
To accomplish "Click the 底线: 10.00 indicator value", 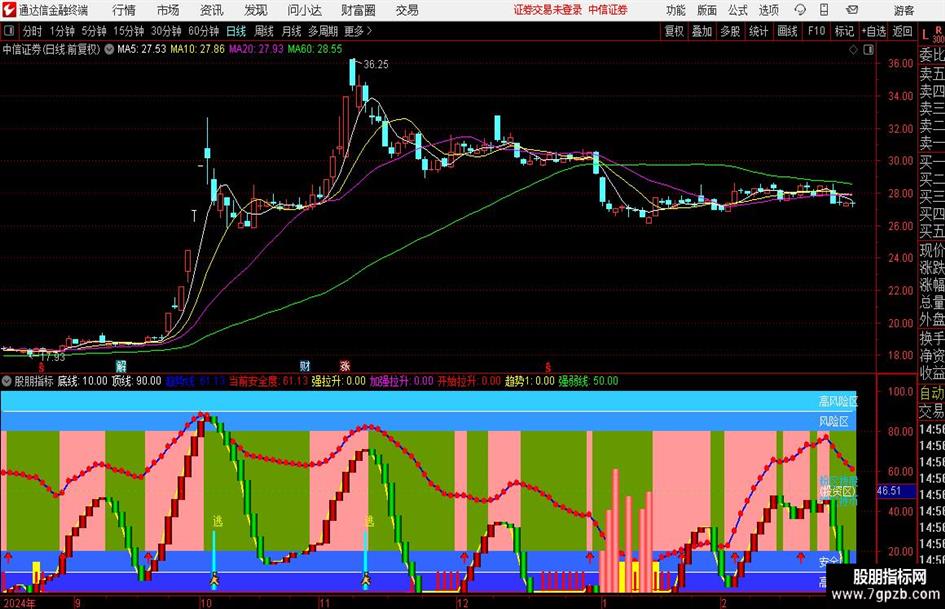I will point(82,381).
